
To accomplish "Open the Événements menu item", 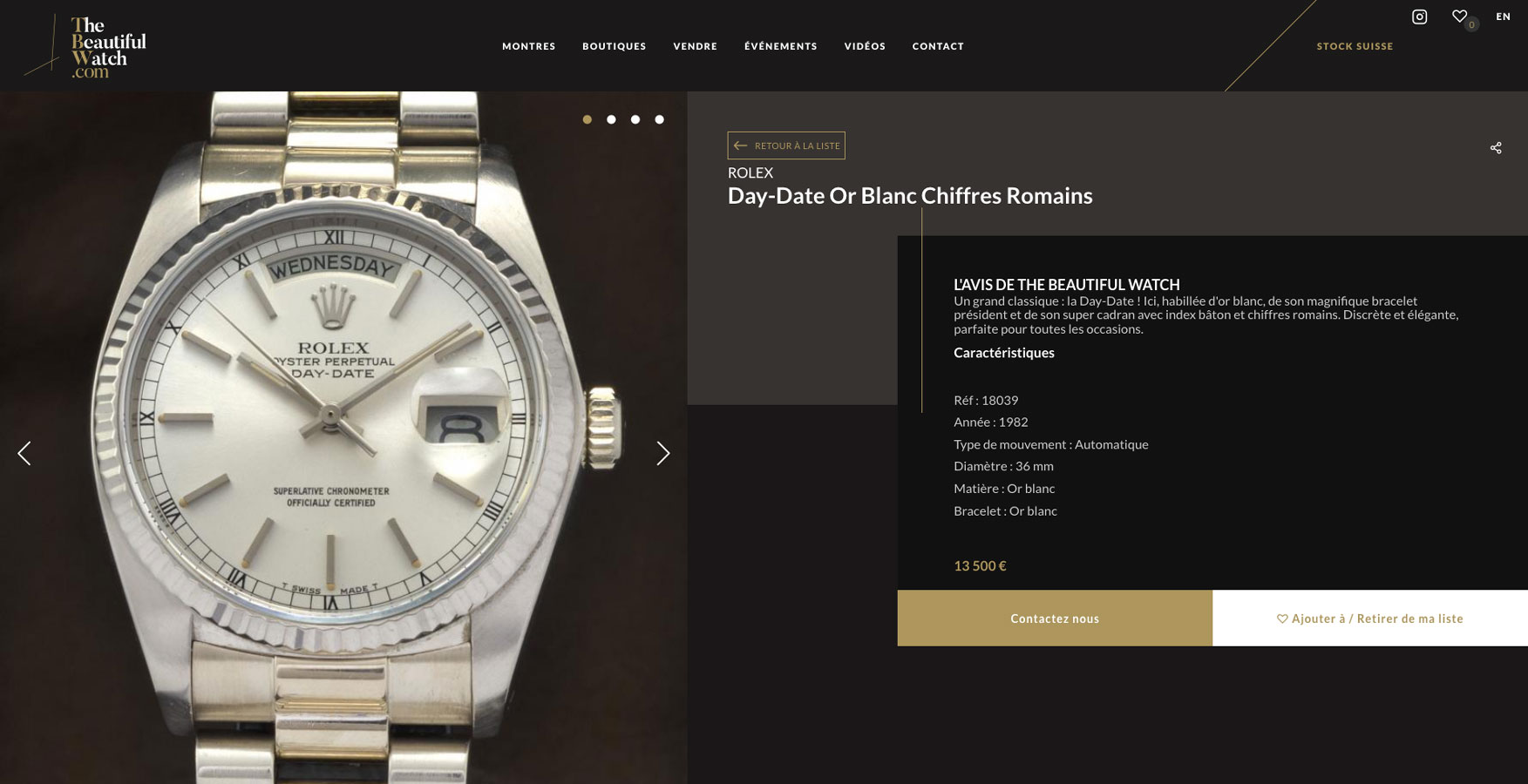I will pos(780,46).
